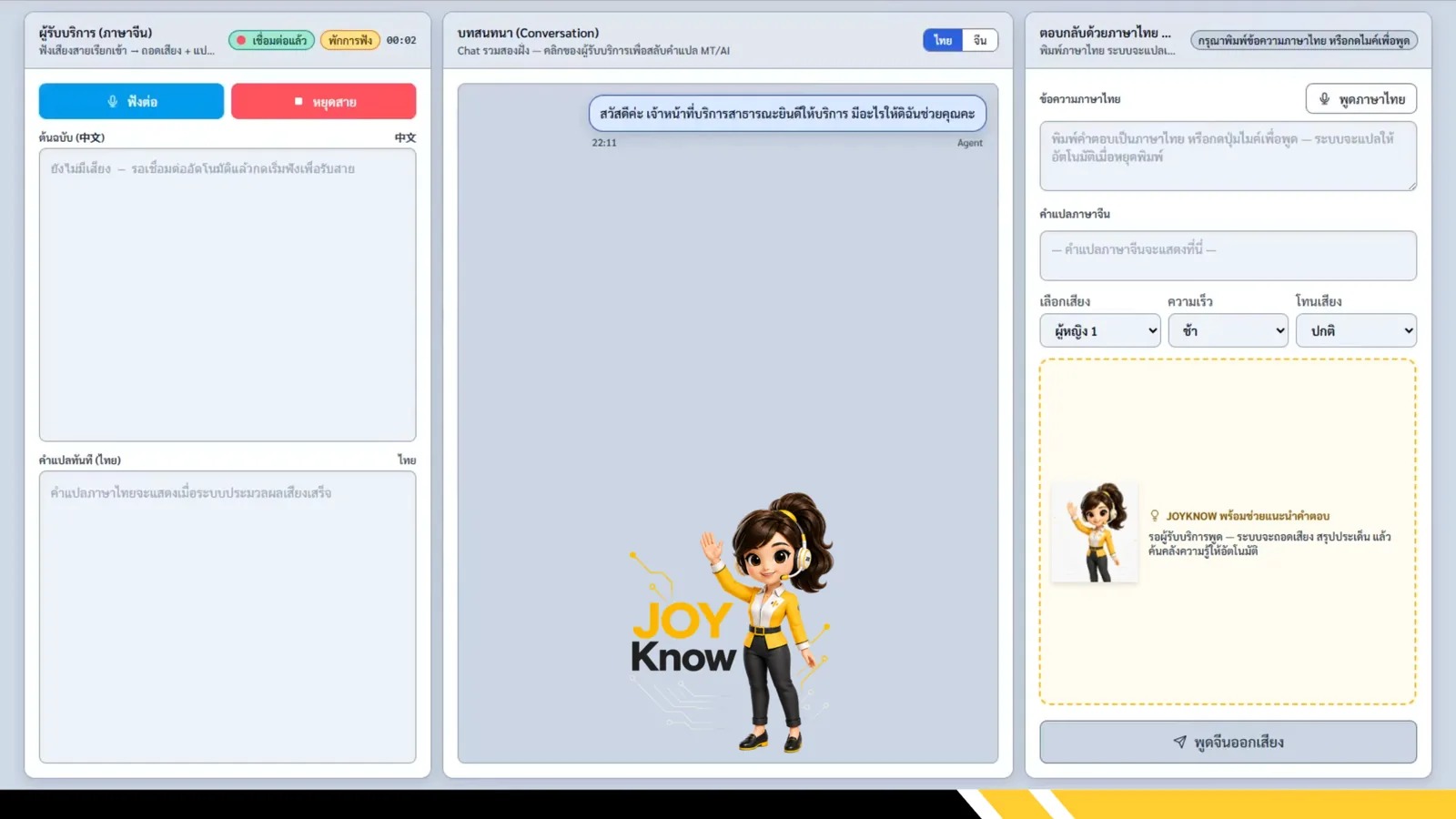Image resolution: width=1456 pixels, height=819 pixels.
Task: Click the JOY Know mascot in chat
Action: pyautogui.click(x=732, y=622)
